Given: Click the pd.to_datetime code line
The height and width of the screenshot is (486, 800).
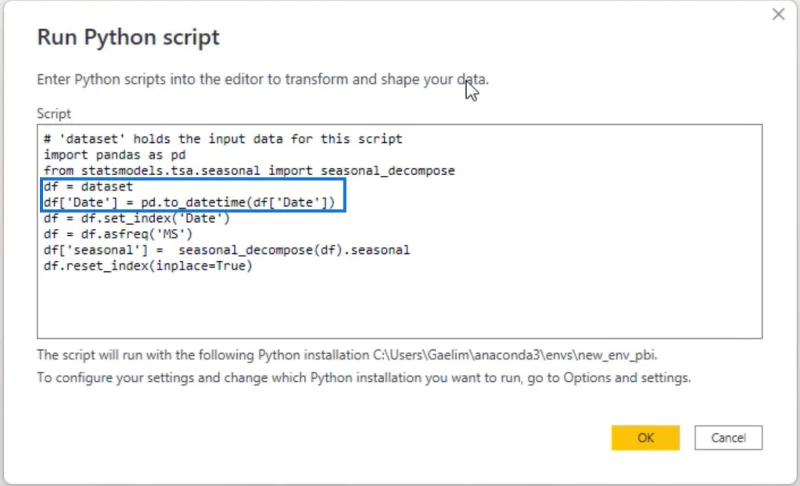Looking at the screenshot, I should pyautogui.click(x=189, y=202).
